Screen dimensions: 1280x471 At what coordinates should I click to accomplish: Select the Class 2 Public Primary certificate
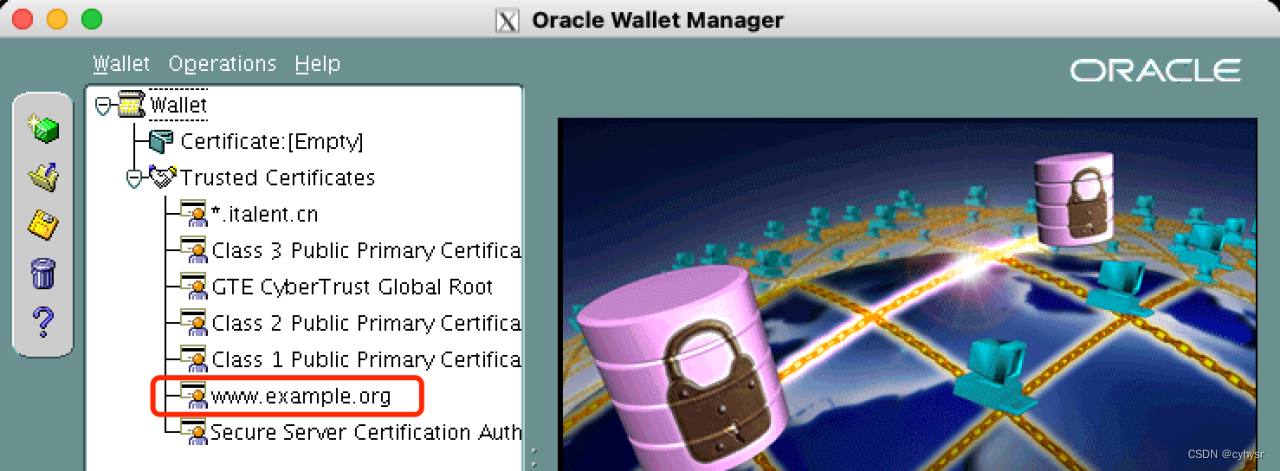click(x=366, y=323)
